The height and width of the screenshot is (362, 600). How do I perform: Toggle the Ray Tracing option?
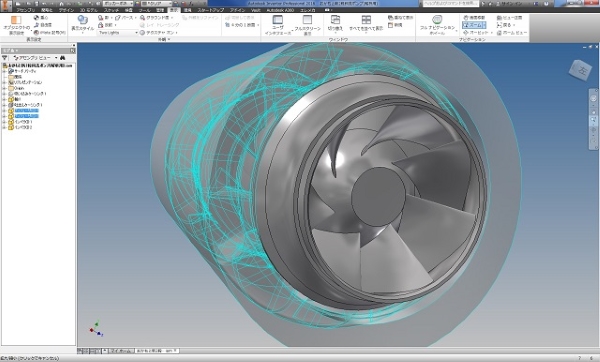pos(160,25)
